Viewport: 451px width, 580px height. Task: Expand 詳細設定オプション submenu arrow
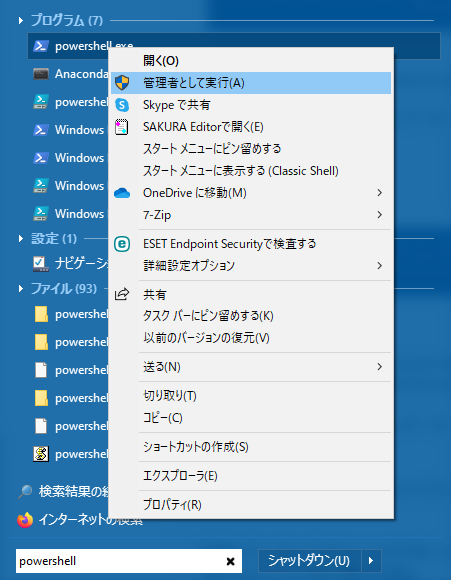click(x=380, y=266)
